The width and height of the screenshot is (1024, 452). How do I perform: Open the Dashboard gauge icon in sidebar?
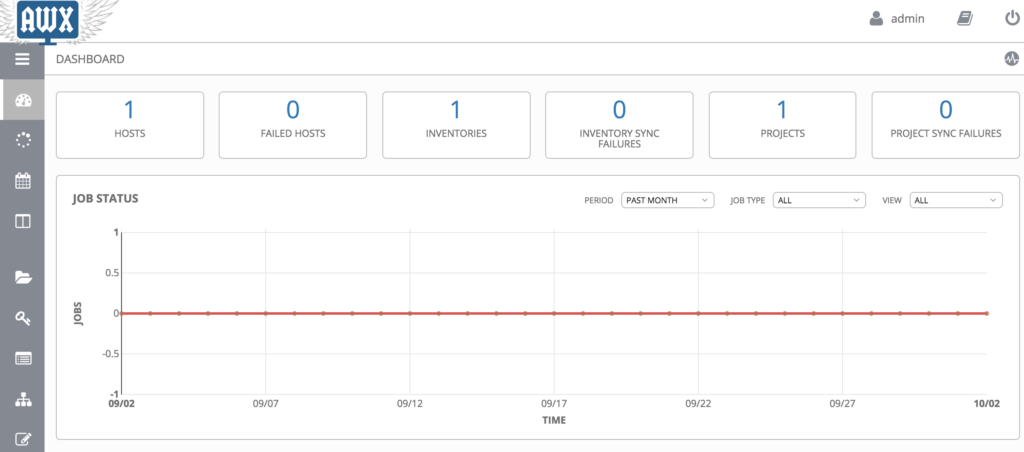[22, 100]
